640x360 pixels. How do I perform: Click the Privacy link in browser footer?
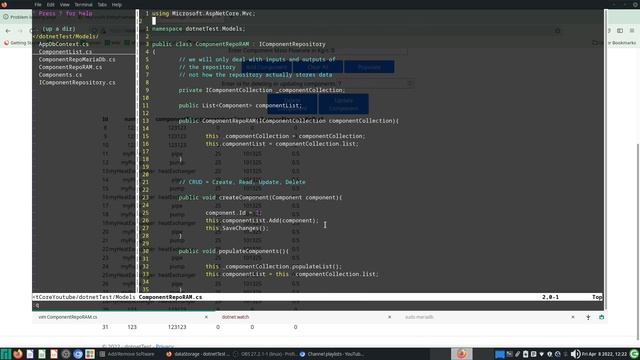point(164,346)
